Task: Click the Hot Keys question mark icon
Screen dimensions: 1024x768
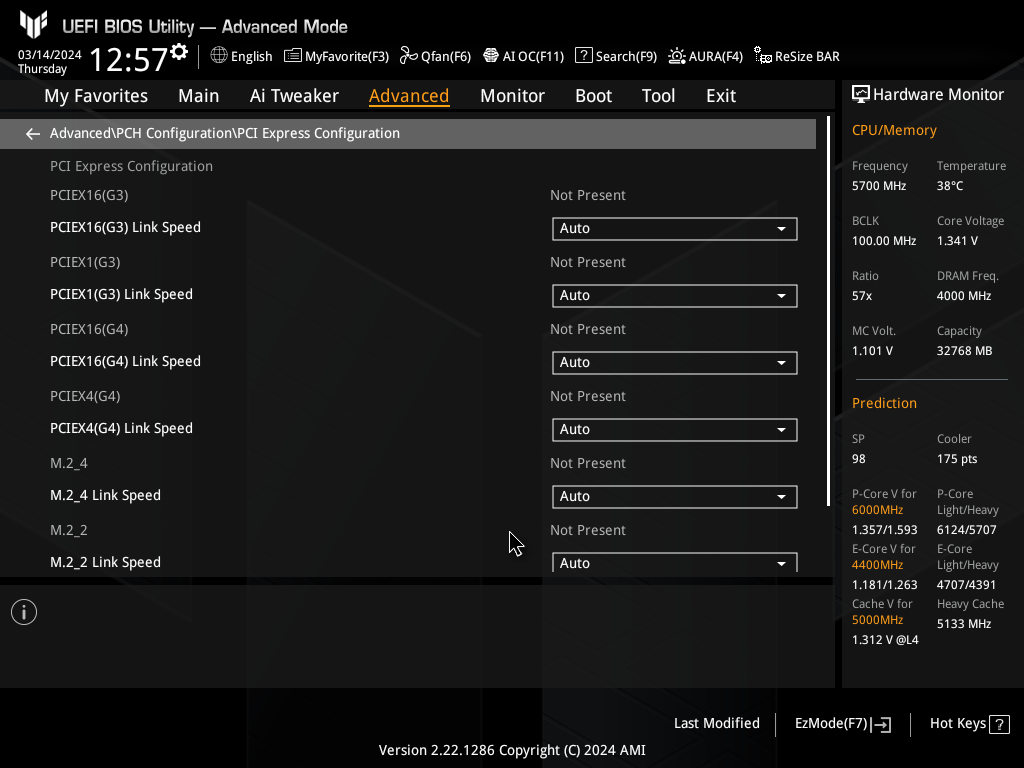Action: [999, 724]
